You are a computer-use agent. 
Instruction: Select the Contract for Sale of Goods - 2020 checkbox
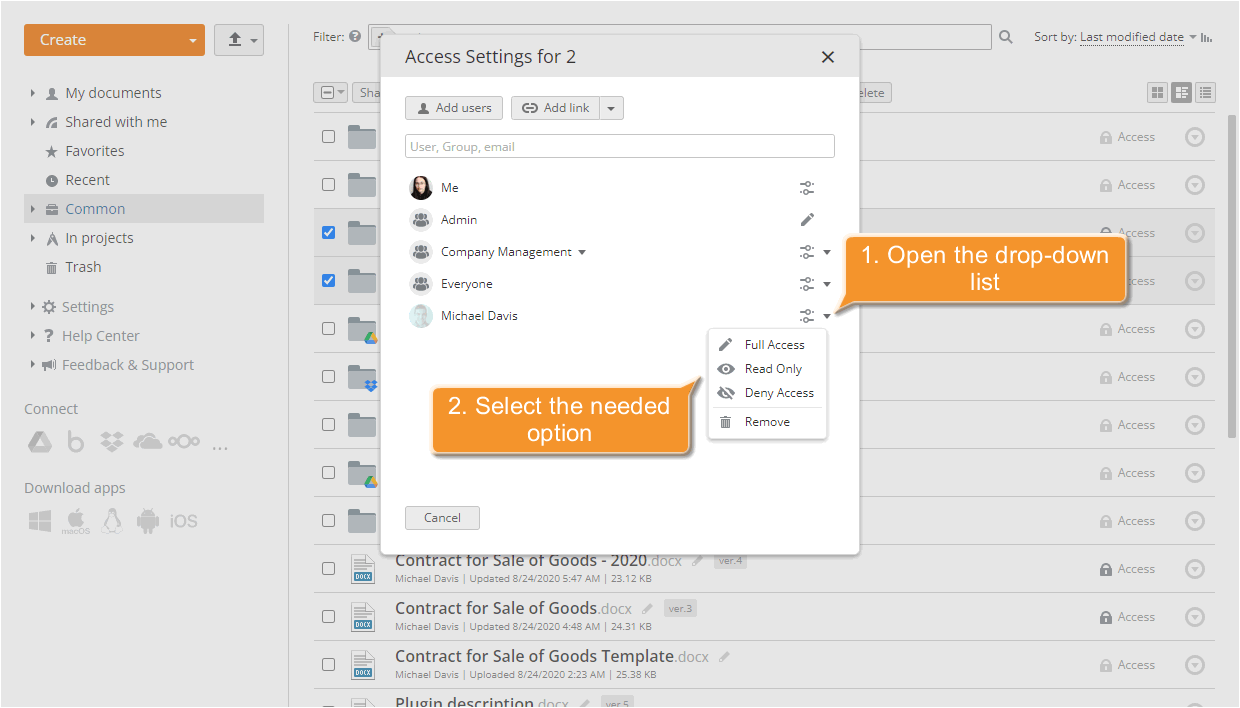click(328, 568)
